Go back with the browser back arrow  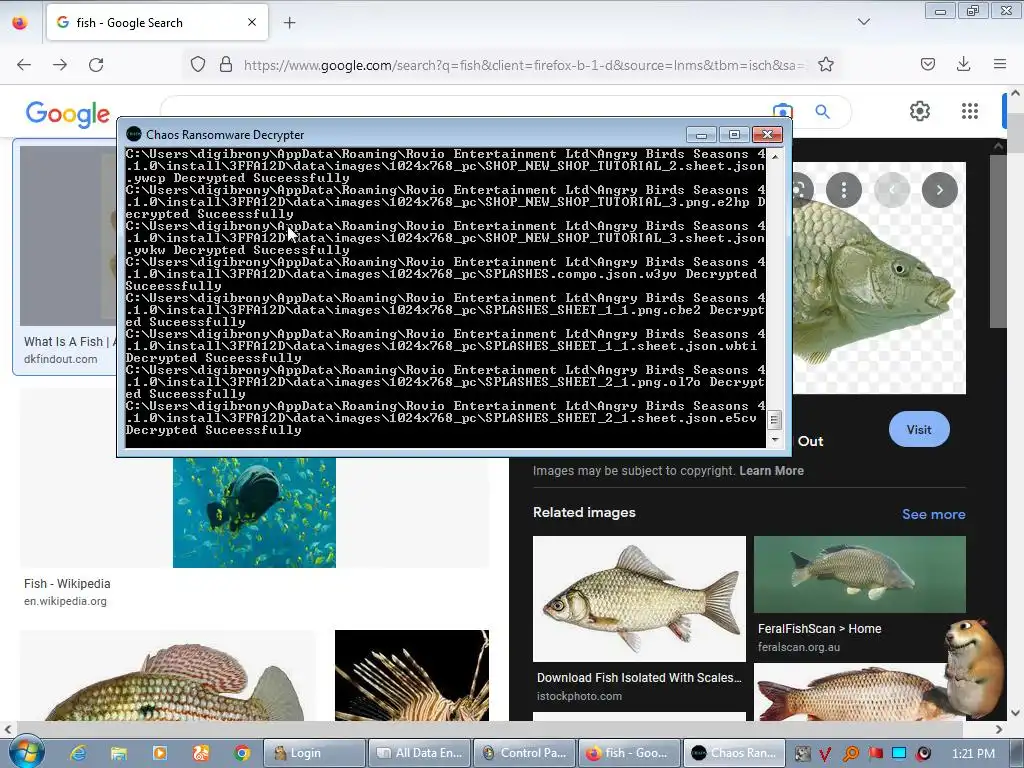pyautogui.click(x=24, y=65)
